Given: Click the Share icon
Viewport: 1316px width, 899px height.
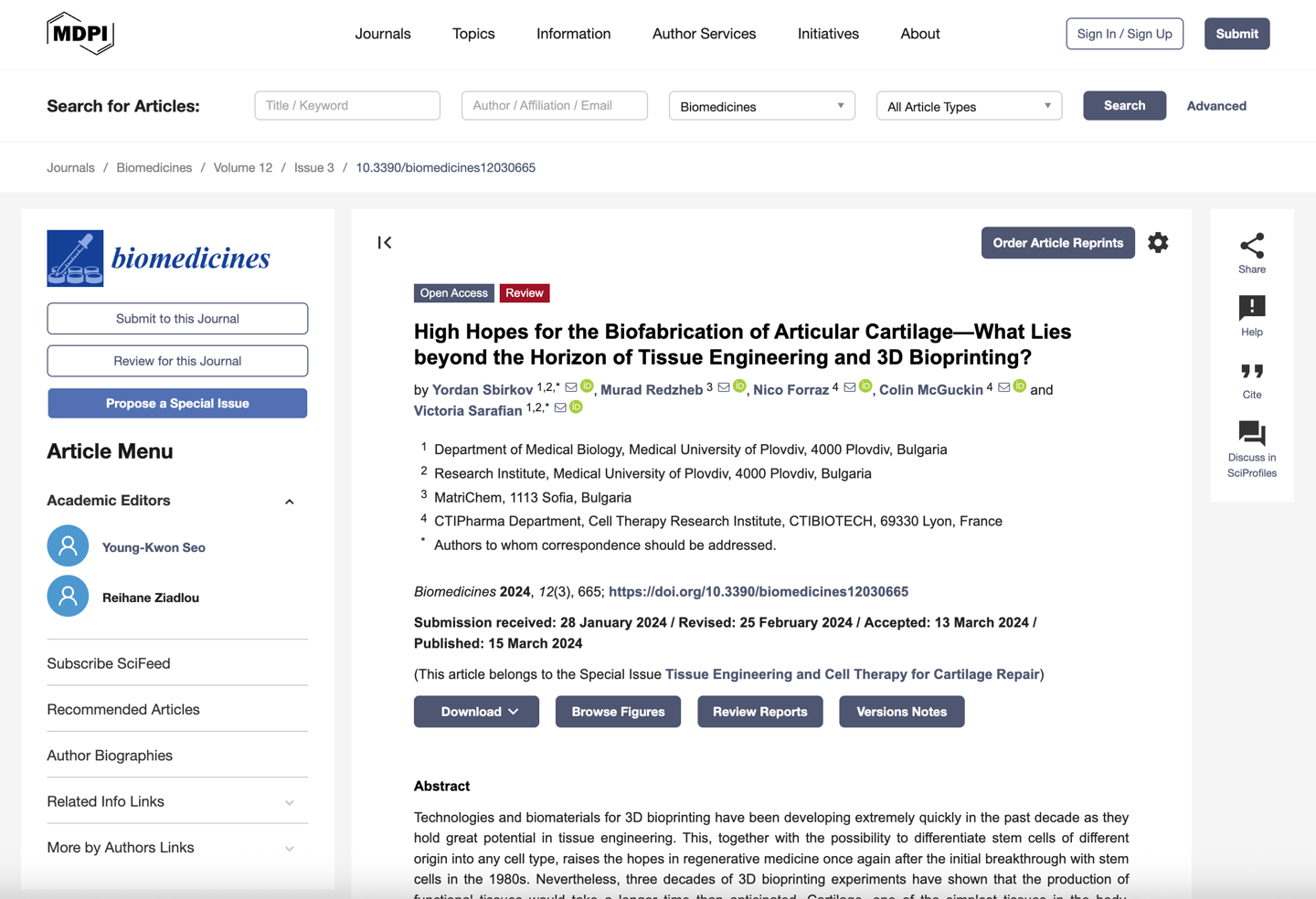Looking at the screenshot, I should pos(1251,246).
